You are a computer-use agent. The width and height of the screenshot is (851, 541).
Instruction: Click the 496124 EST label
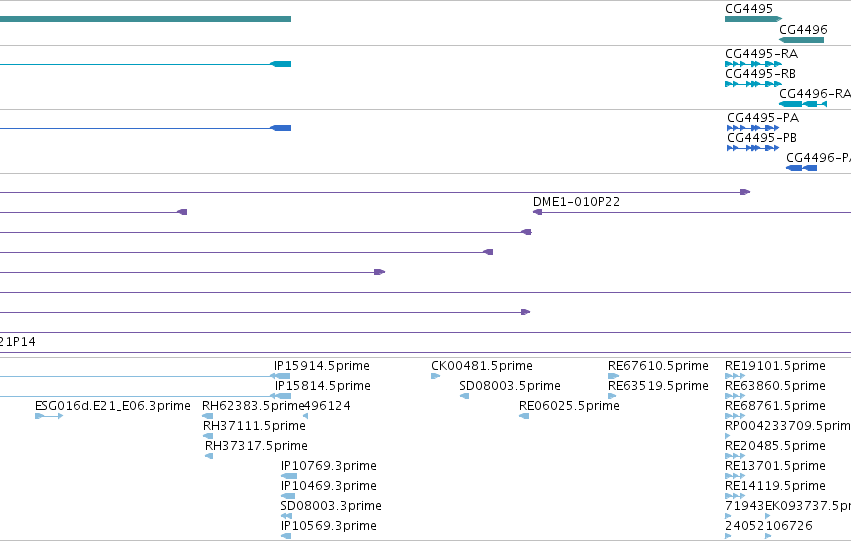(x=327, y=406)
